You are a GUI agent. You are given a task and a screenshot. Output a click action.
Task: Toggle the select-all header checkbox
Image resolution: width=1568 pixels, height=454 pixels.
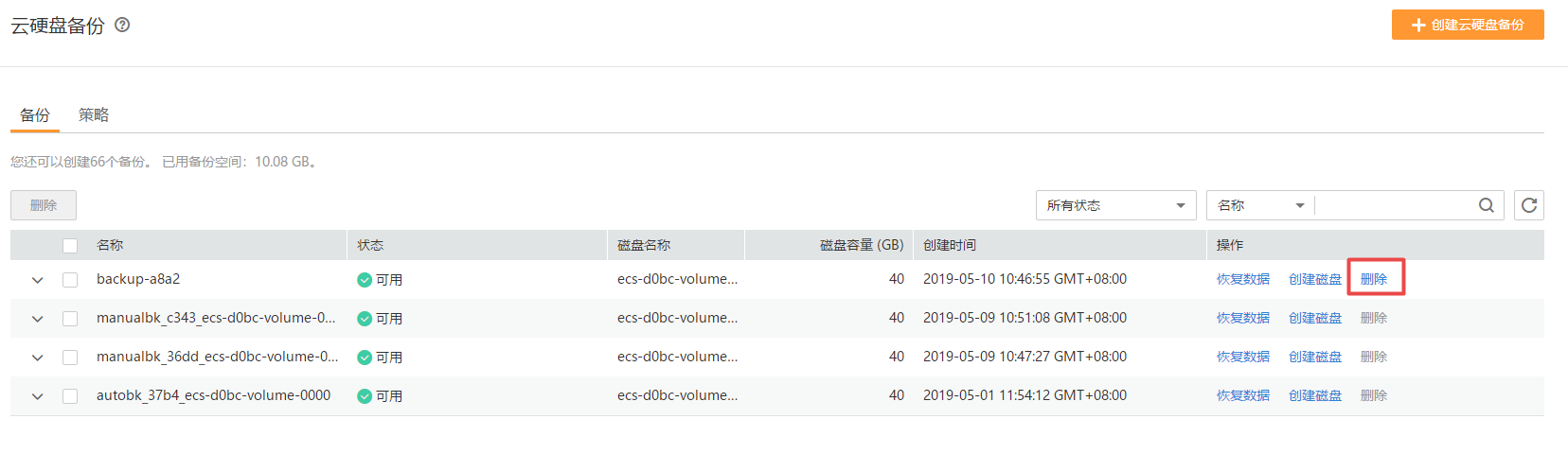[70, 246]
